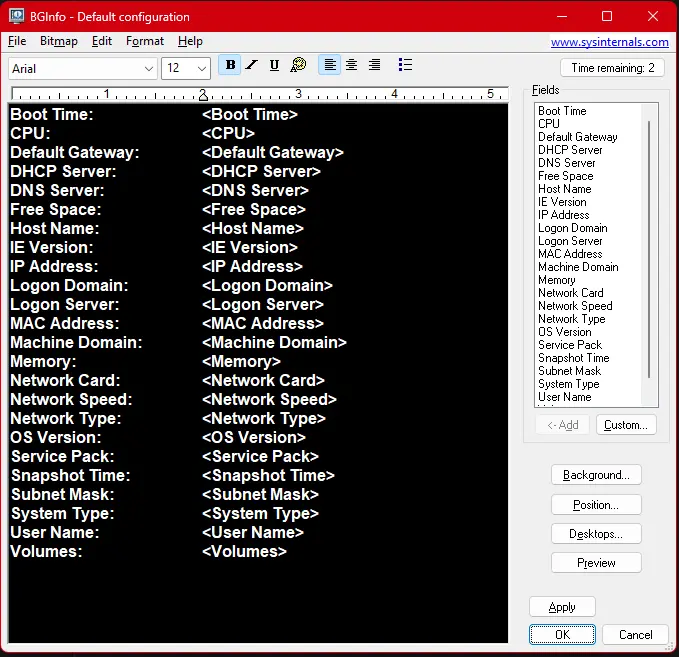Open the Edit menu

coord(102,41)
